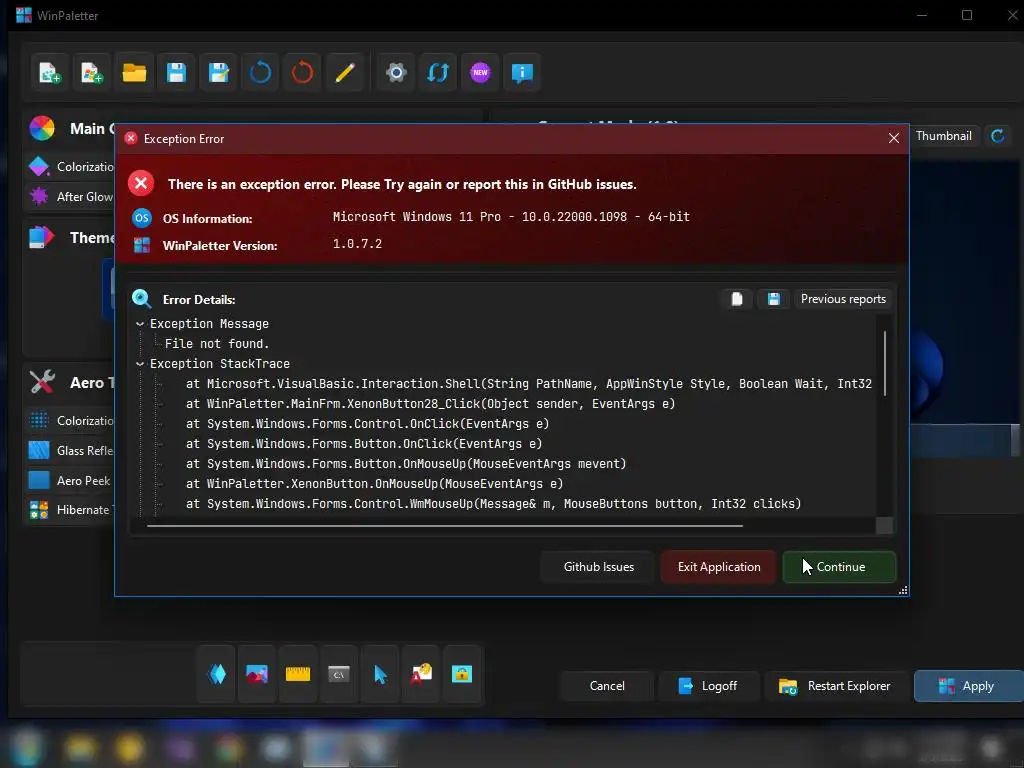
Task: Open the command prompt C:\ icon
Action: [x=339, y=674]
